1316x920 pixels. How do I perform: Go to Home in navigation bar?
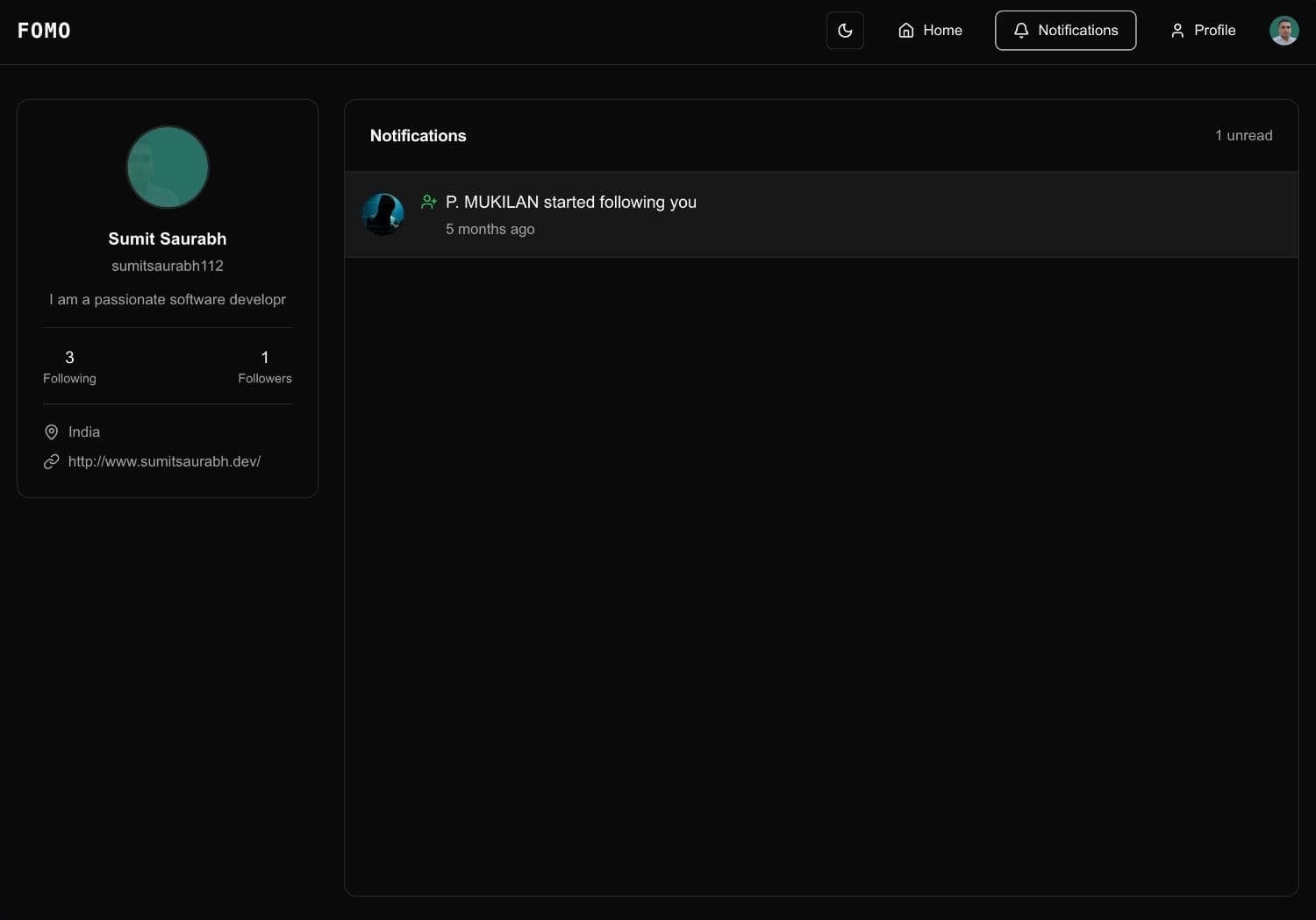click(x=930, y=31)
